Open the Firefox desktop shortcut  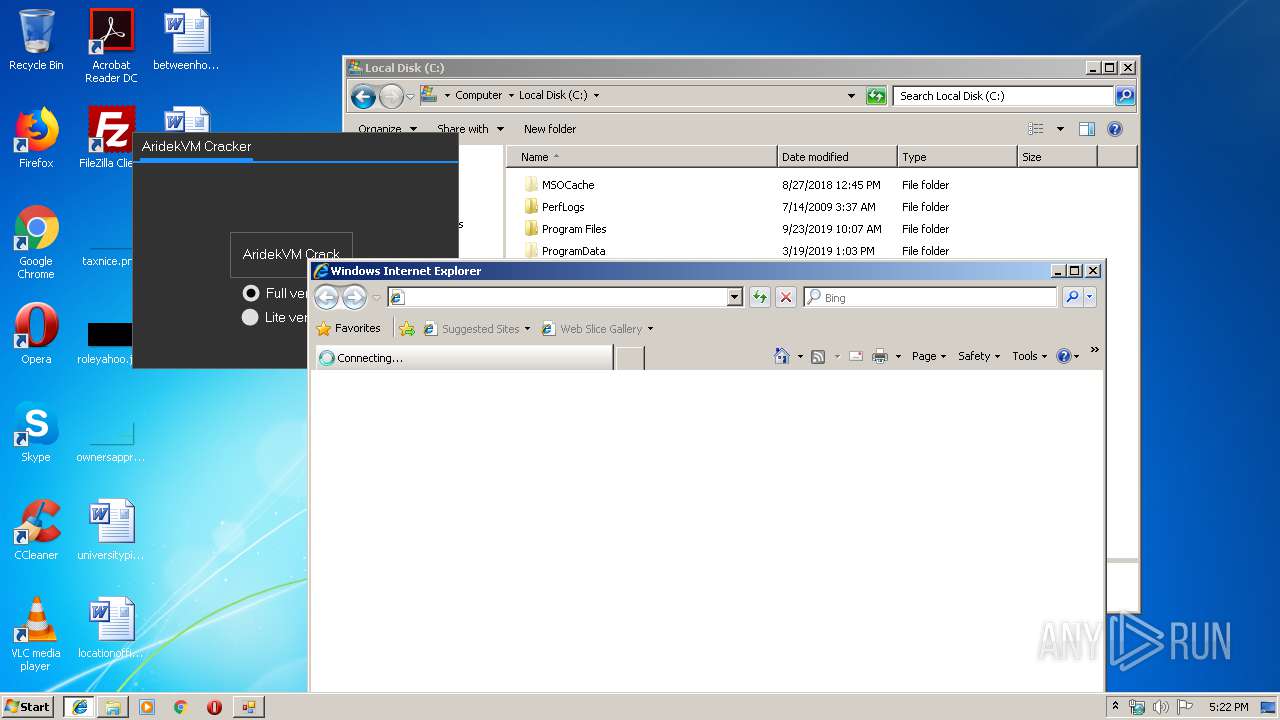pyautogui.click(x=36, y=138)
